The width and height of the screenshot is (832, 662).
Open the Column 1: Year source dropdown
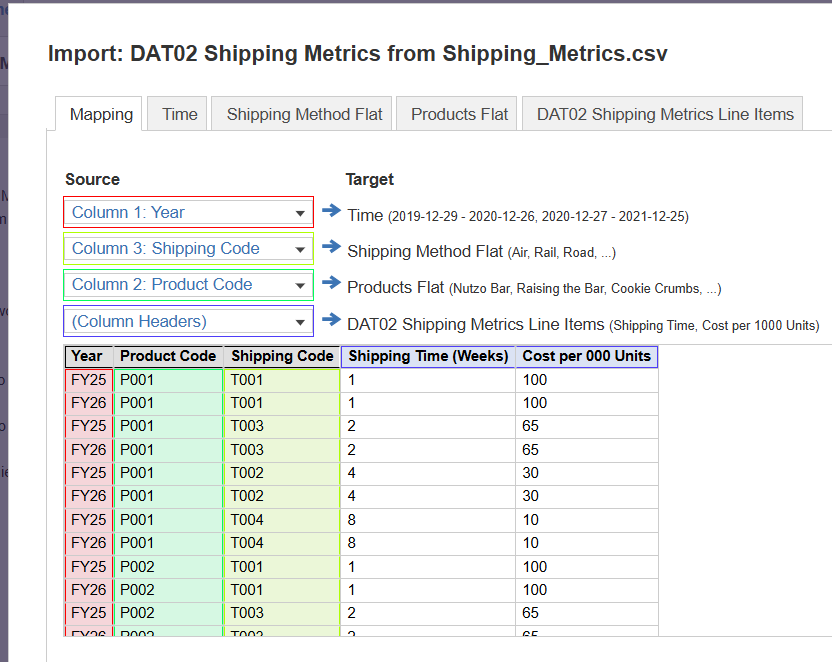pos(188,213)
